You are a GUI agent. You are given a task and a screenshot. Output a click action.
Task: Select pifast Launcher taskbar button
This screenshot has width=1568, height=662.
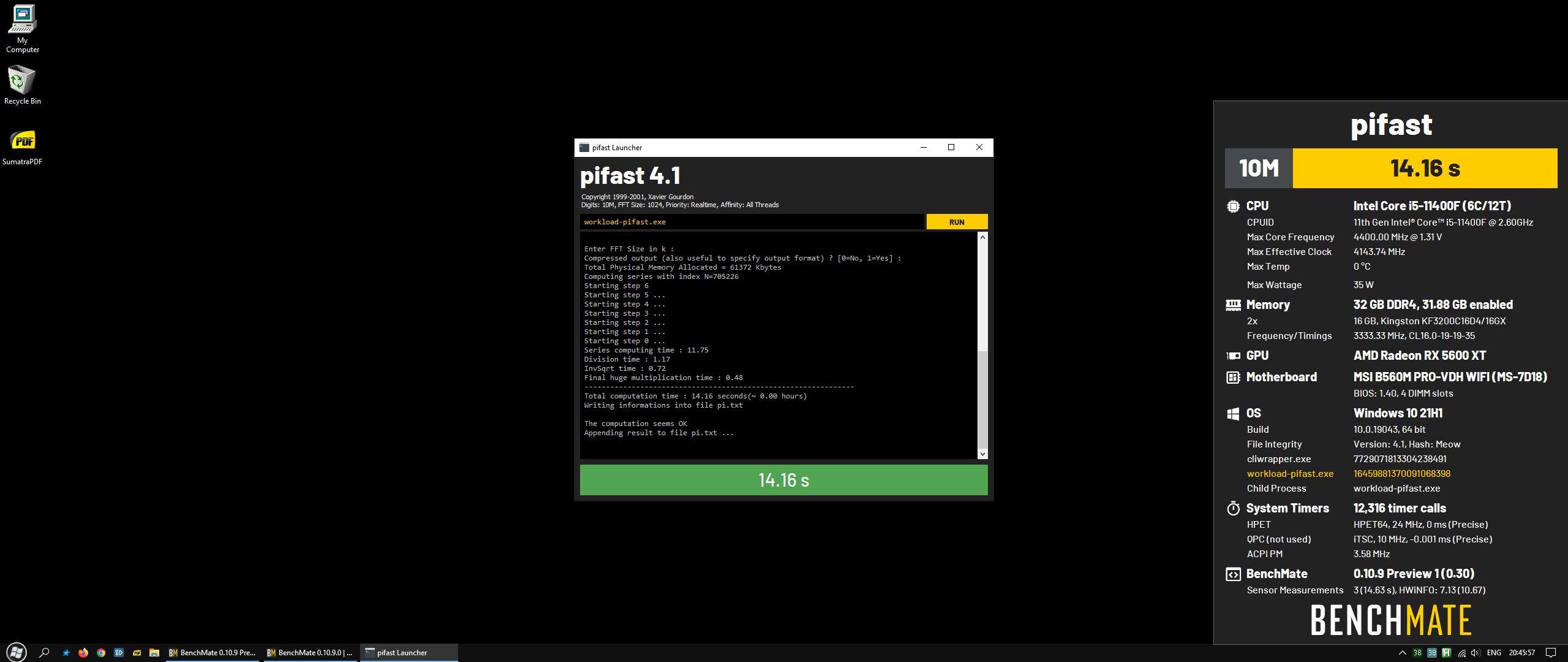pyautogui.click(x=409, y=653)
